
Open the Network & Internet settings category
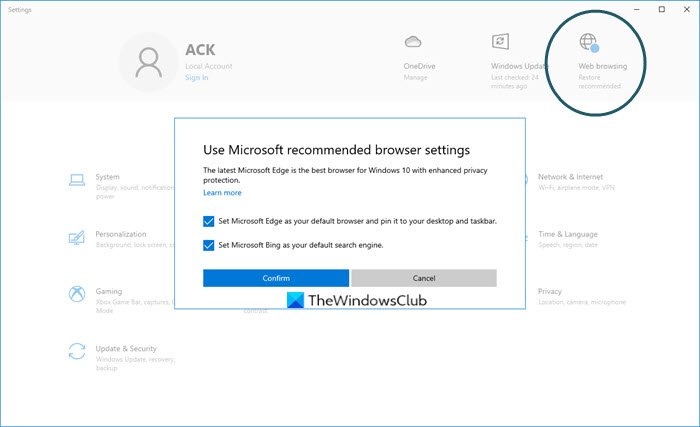(x=576, y=182)
